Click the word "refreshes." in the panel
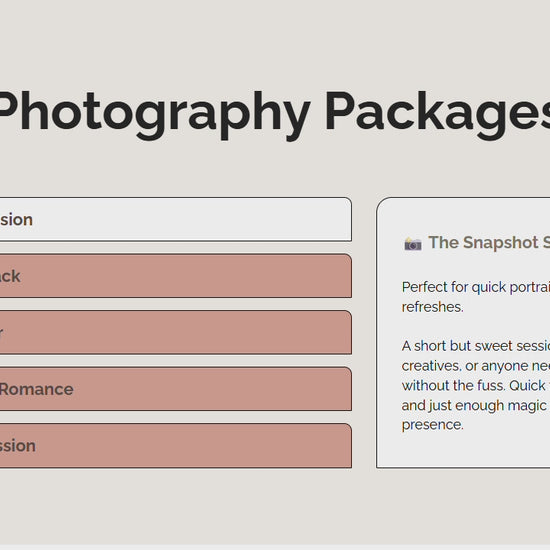 coord(432,307)
